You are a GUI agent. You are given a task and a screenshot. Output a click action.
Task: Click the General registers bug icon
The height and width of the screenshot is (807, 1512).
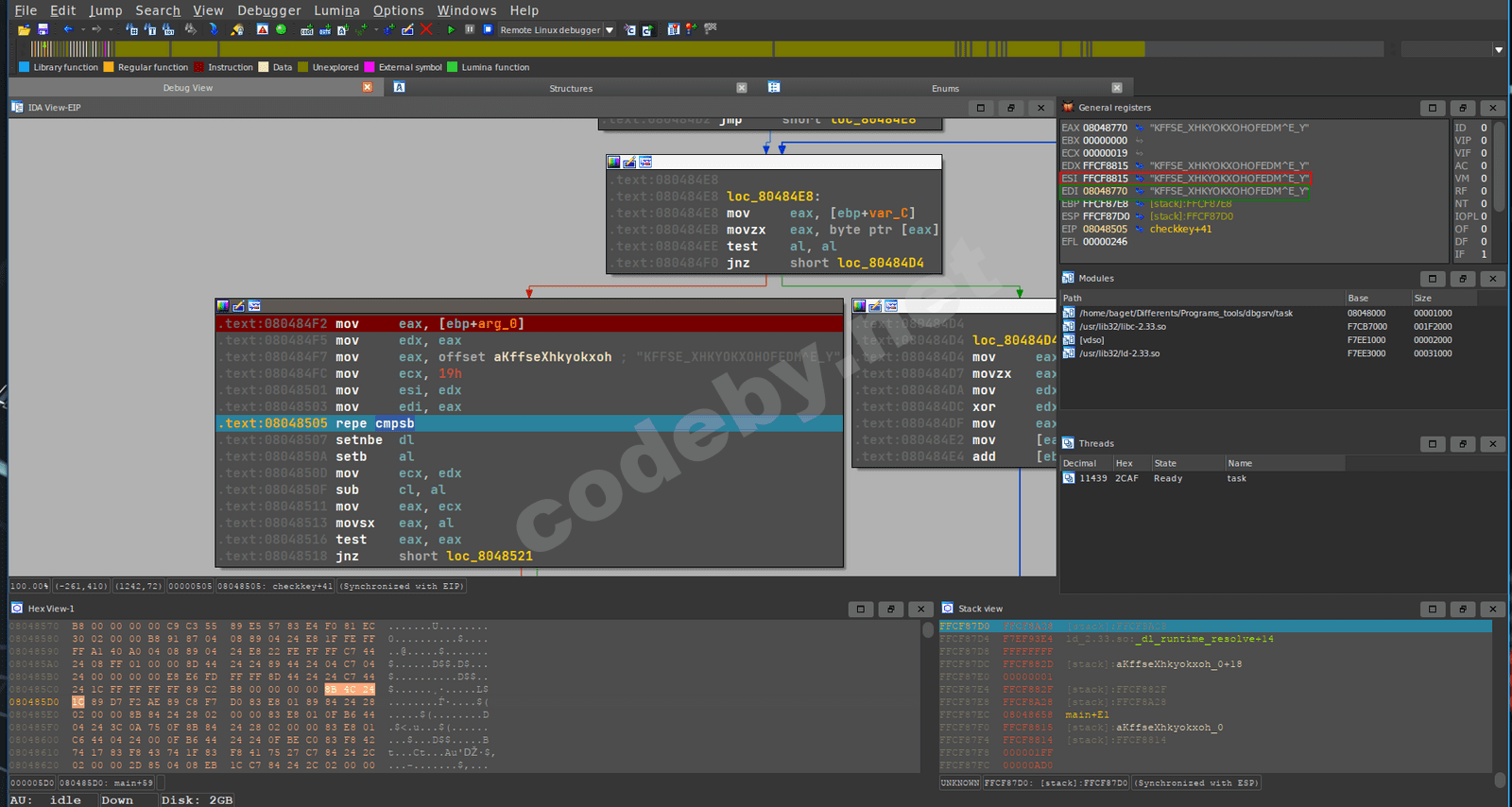(x=1069, y=108)
